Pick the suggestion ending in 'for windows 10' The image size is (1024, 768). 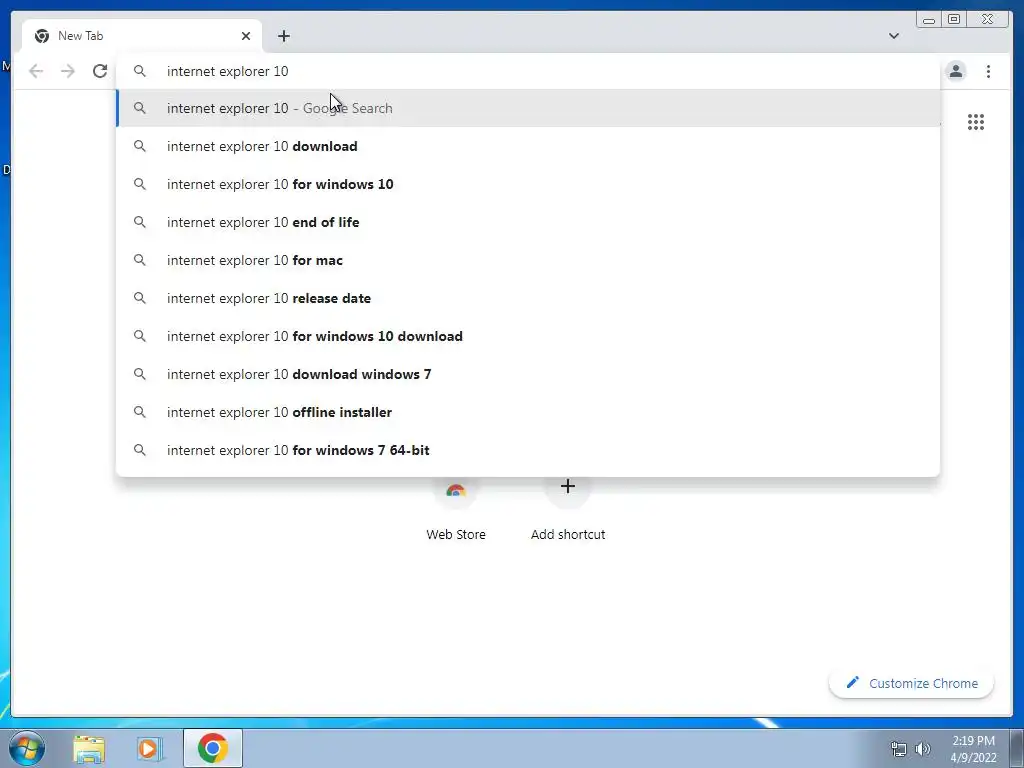tap(528, 184)
